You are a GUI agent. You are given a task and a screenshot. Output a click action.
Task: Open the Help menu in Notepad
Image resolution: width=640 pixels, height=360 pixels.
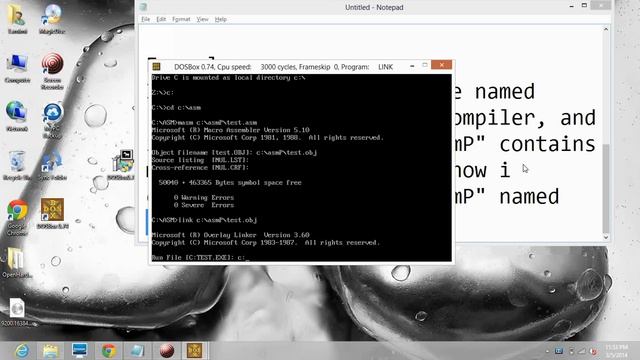pos(221,19)
